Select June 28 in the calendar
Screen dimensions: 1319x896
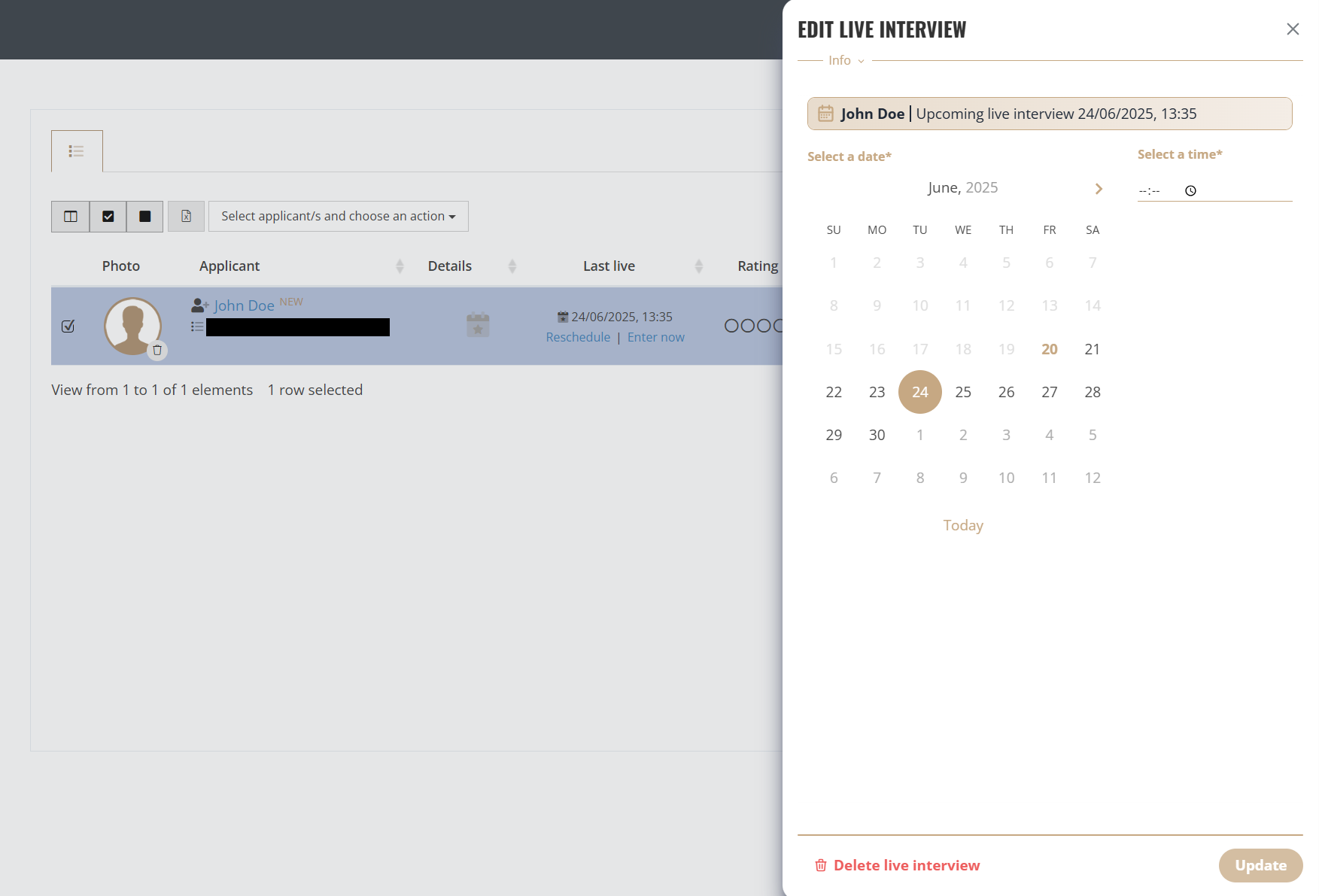[1093, 392]
